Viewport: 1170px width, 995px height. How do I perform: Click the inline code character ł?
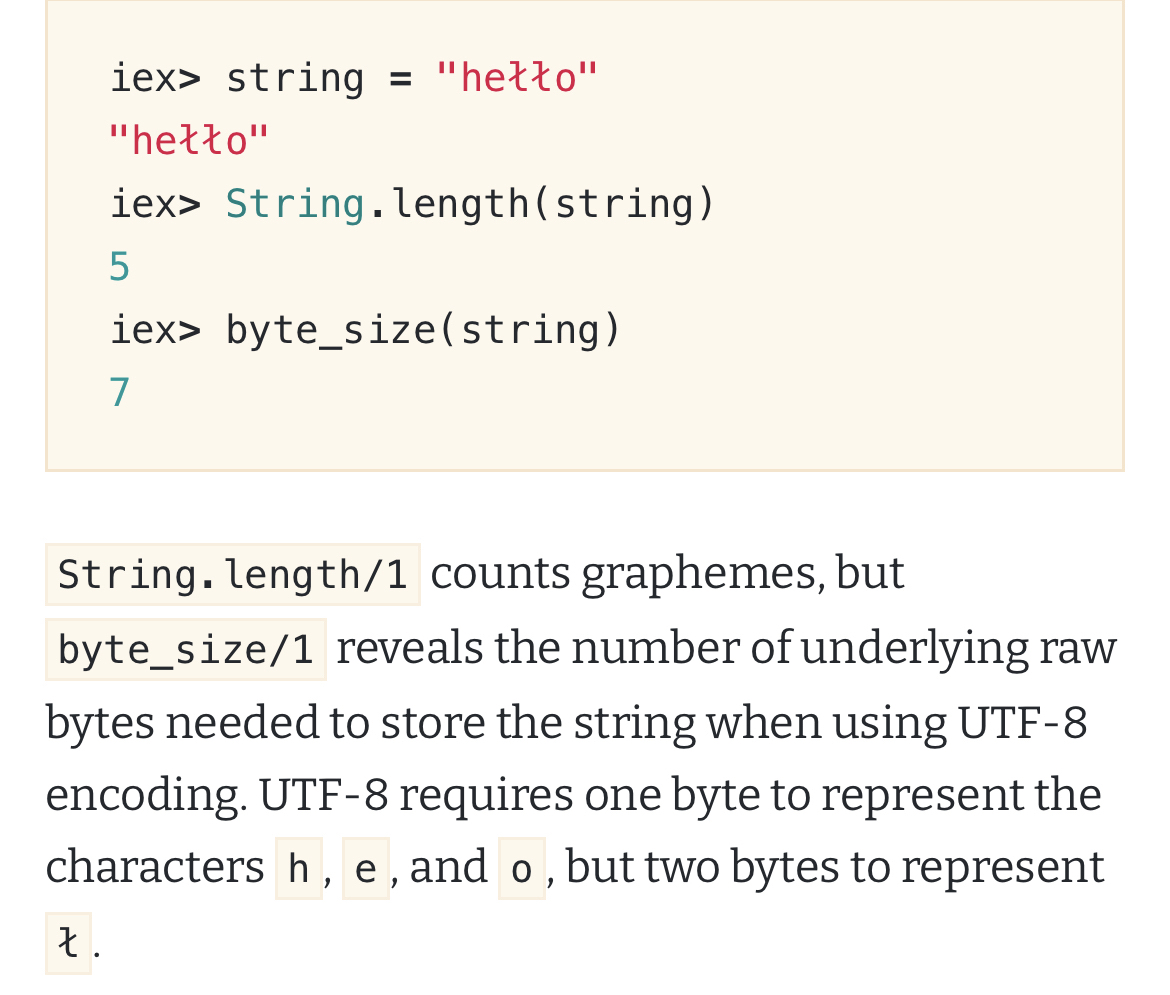click(x=68, y=943)
